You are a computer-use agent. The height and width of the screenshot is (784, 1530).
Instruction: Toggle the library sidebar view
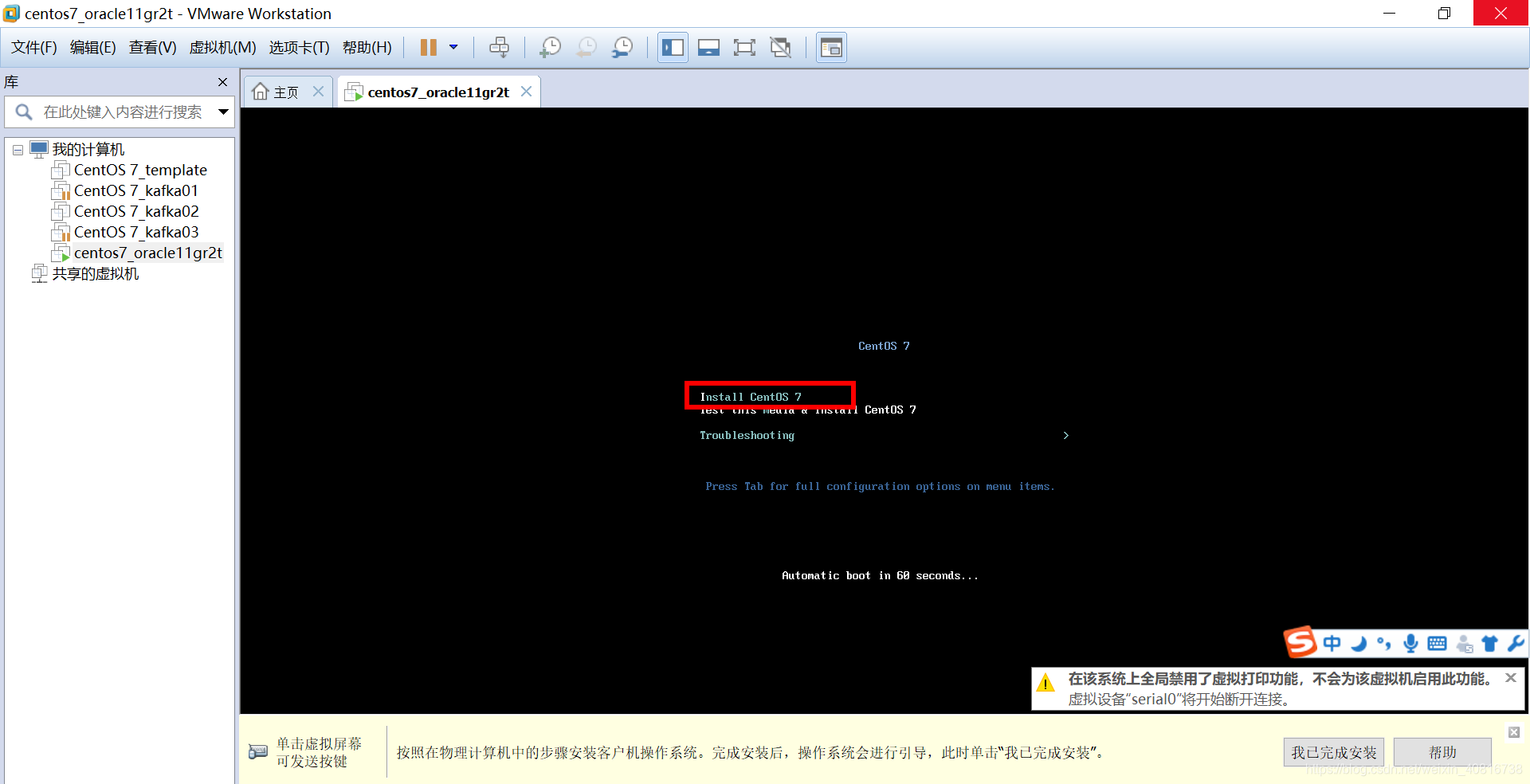[673, 48]
